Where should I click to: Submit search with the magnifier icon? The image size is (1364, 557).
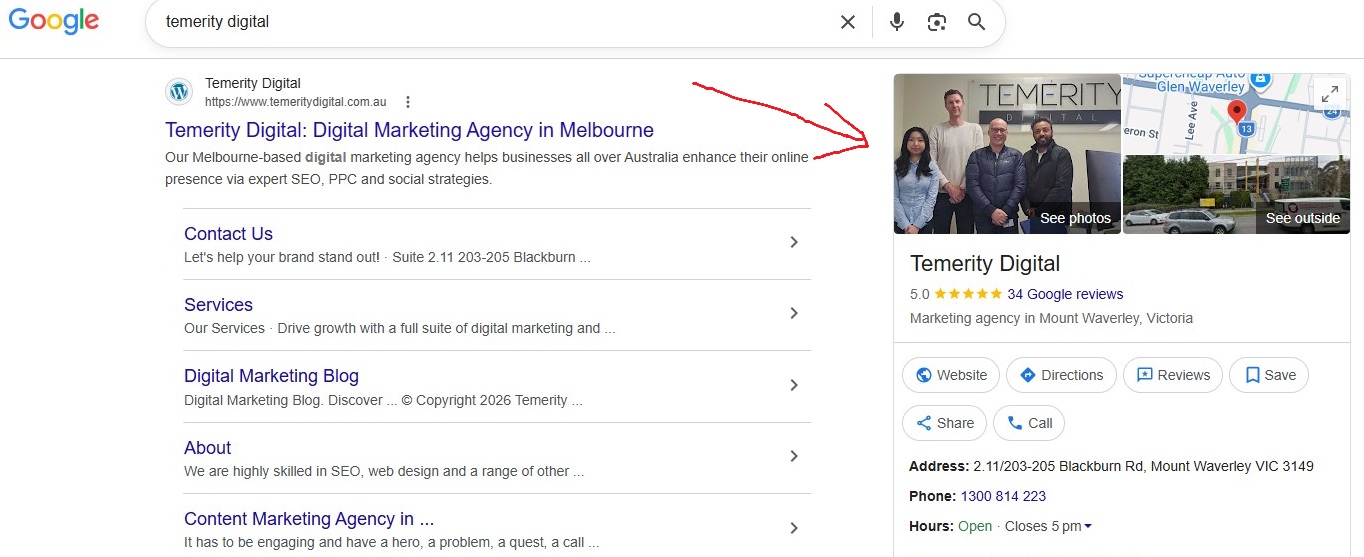click(x=977, y=22)
